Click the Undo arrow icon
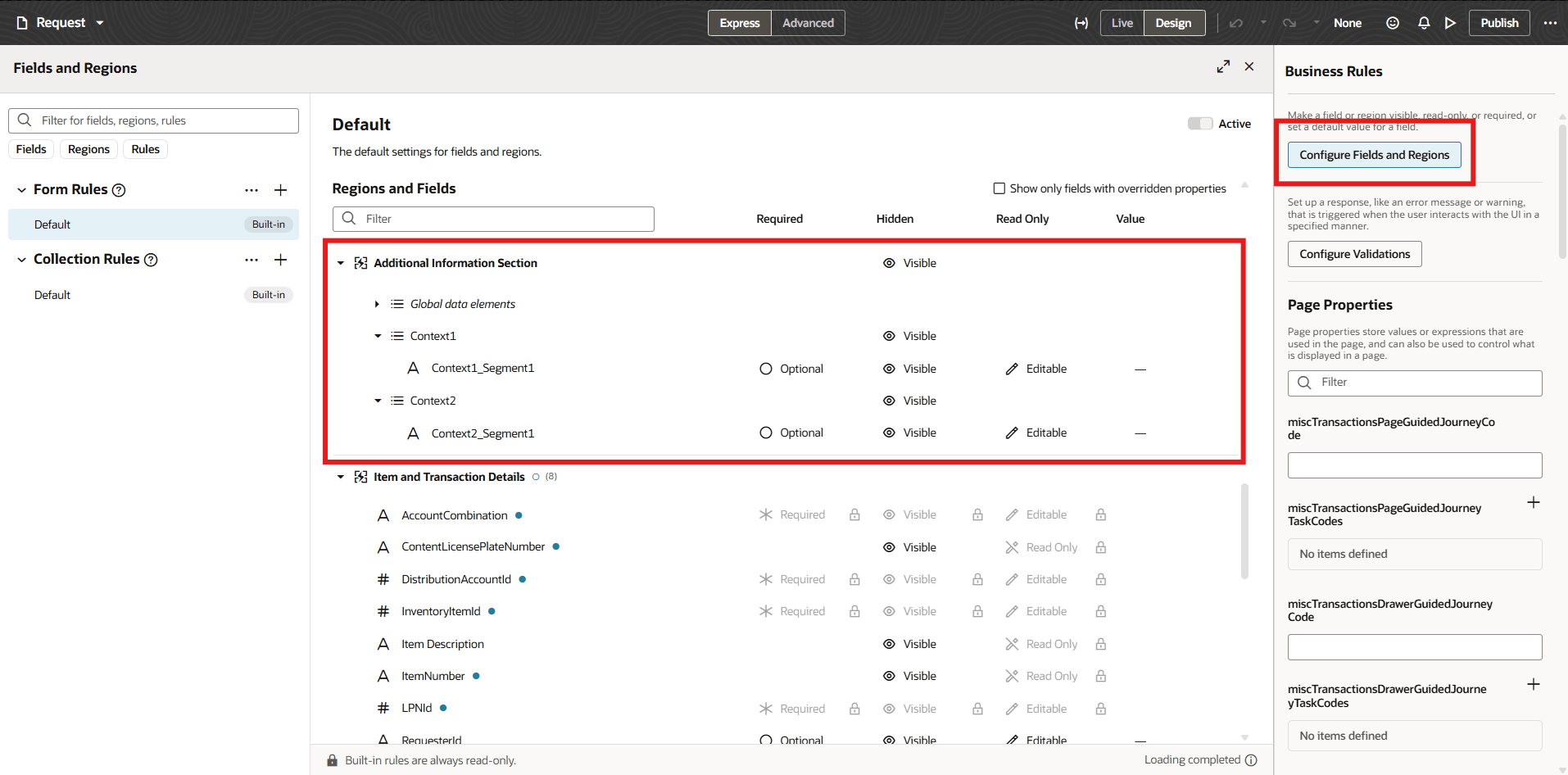 click(x=1236, y=23)
